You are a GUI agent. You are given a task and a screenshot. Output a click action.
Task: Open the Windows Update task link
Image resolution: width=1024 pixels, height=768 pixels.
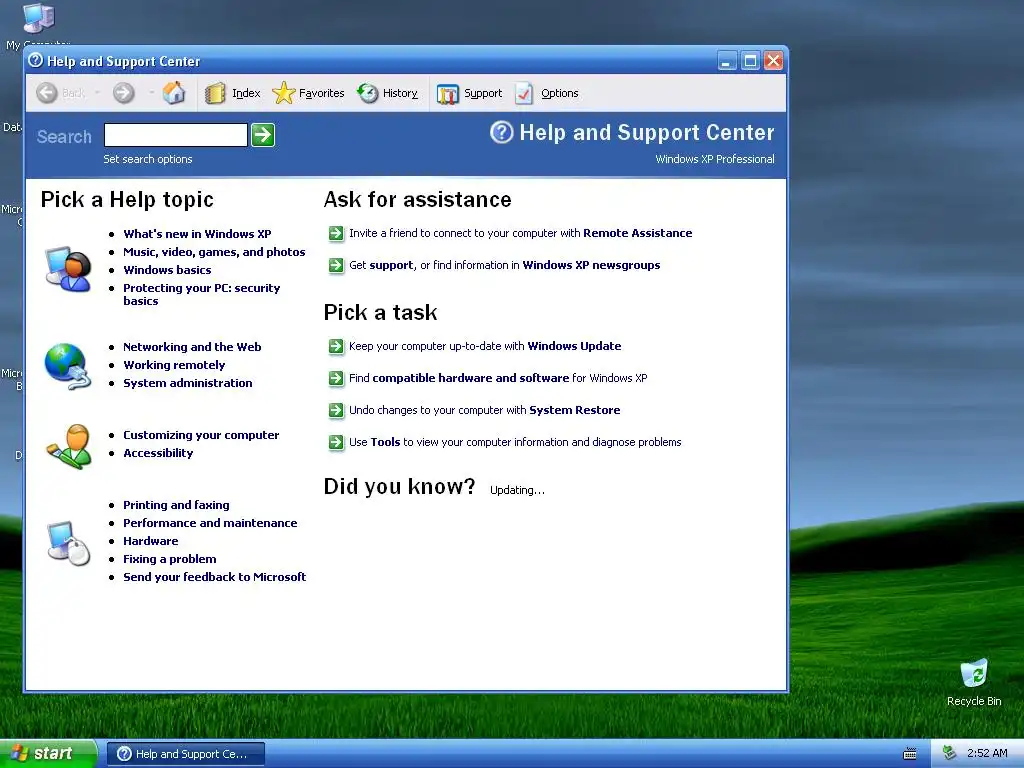574,346
